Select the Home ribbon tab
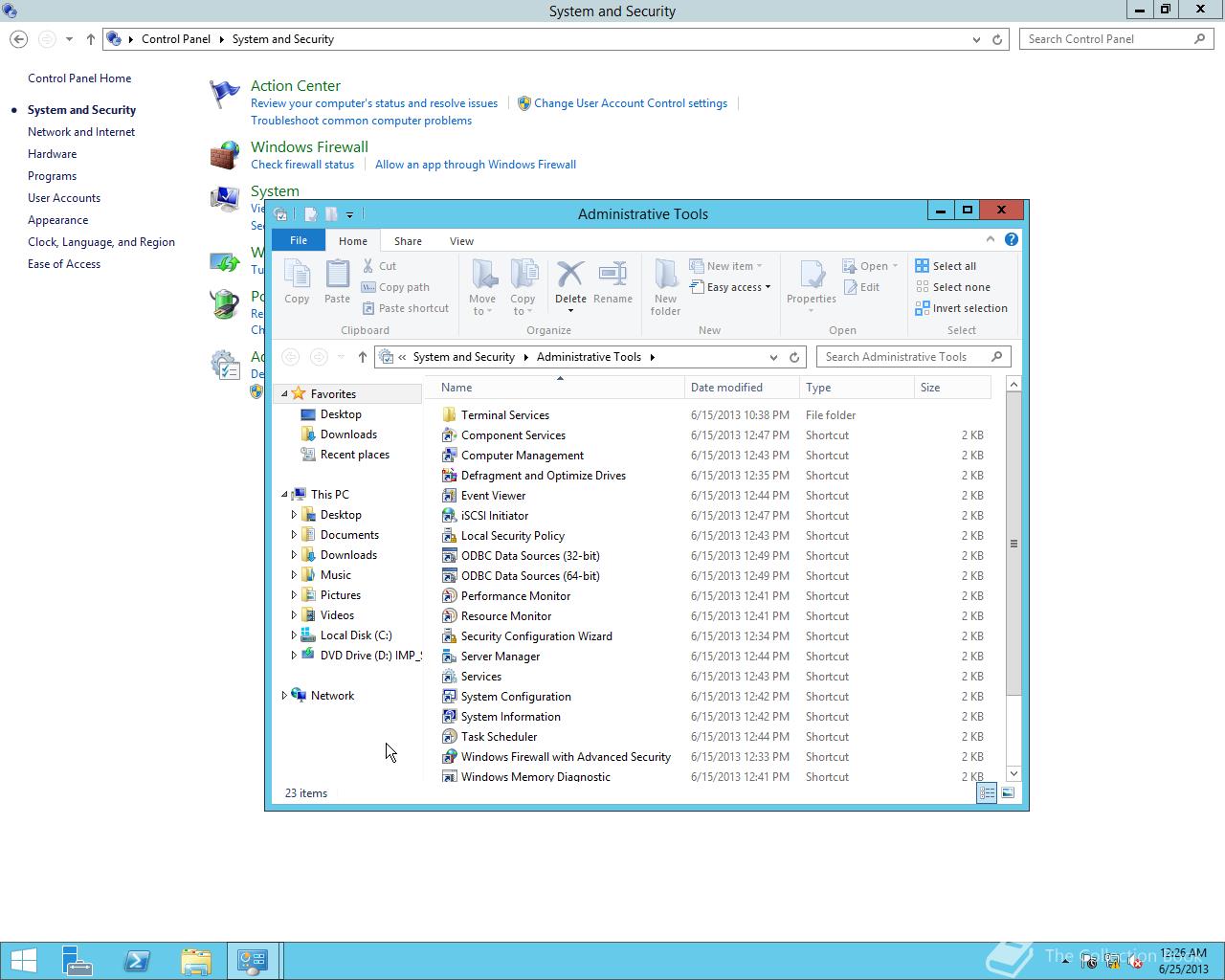 [352, 241]
